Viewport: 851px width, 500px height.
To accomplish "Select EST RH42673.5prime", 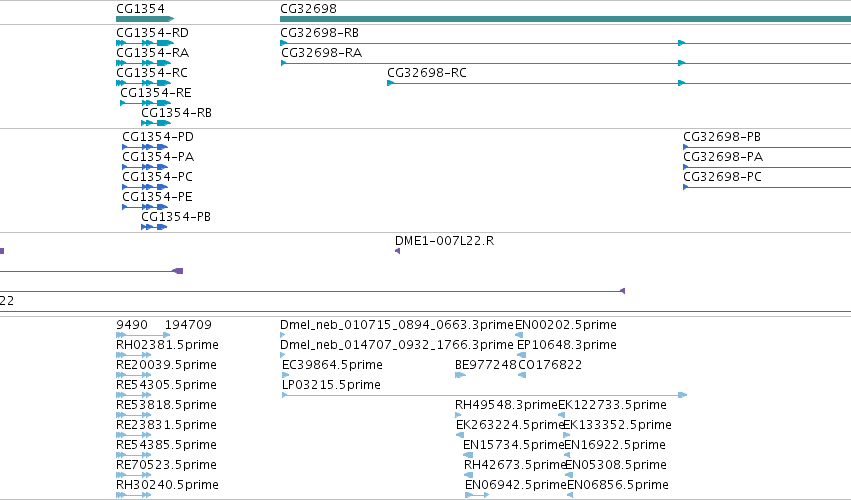I will (516, 465).
